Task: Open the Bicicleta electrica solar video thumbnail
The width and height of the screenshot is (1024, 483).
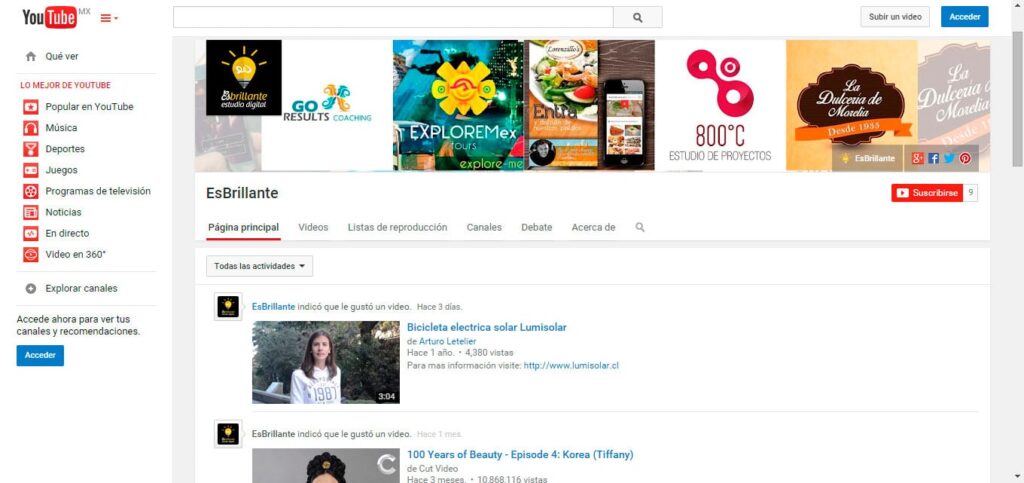Action: pos(326,362)
